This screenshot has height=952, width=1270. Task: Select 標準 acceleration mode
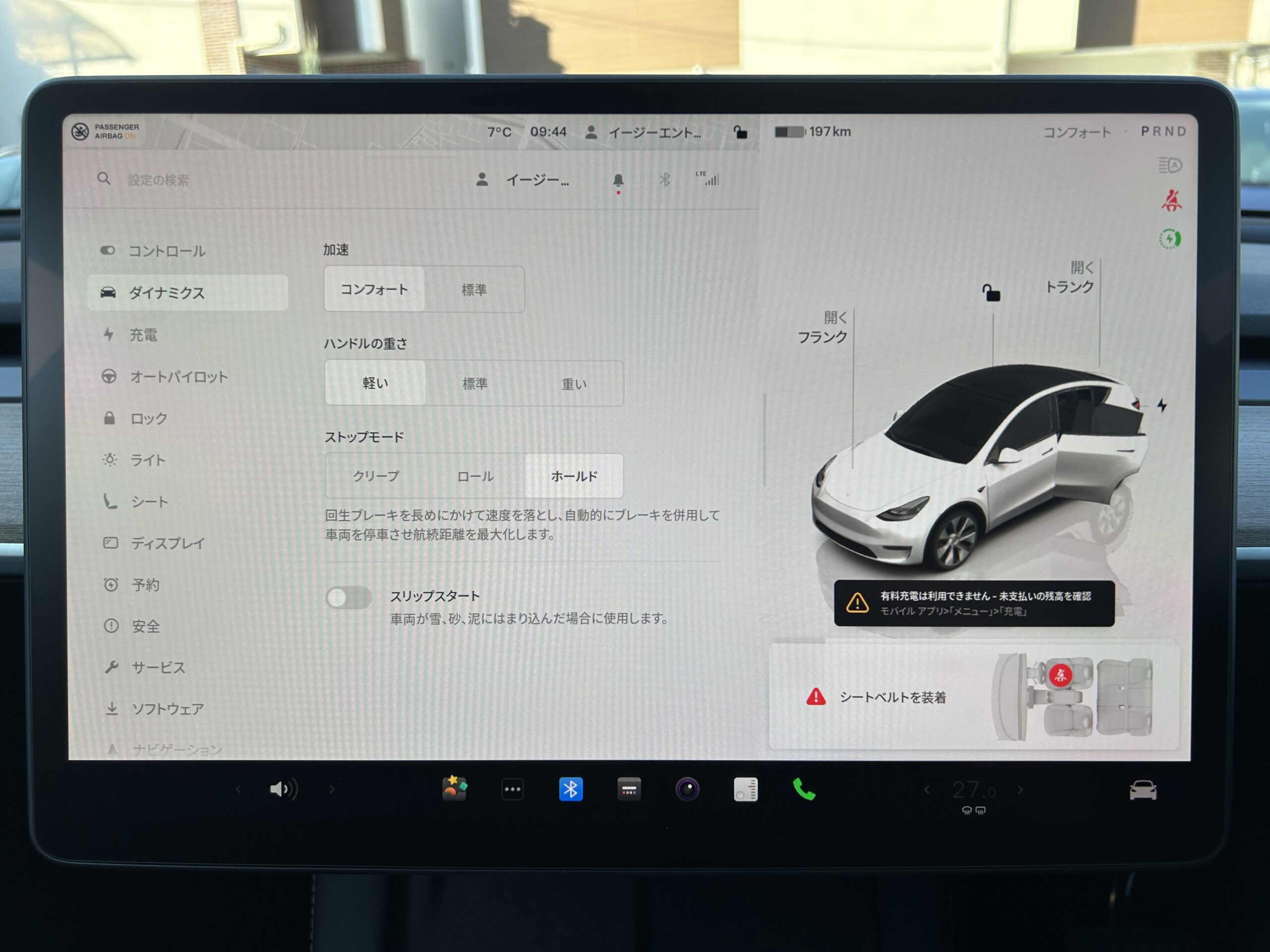click(x=474, y=290)
